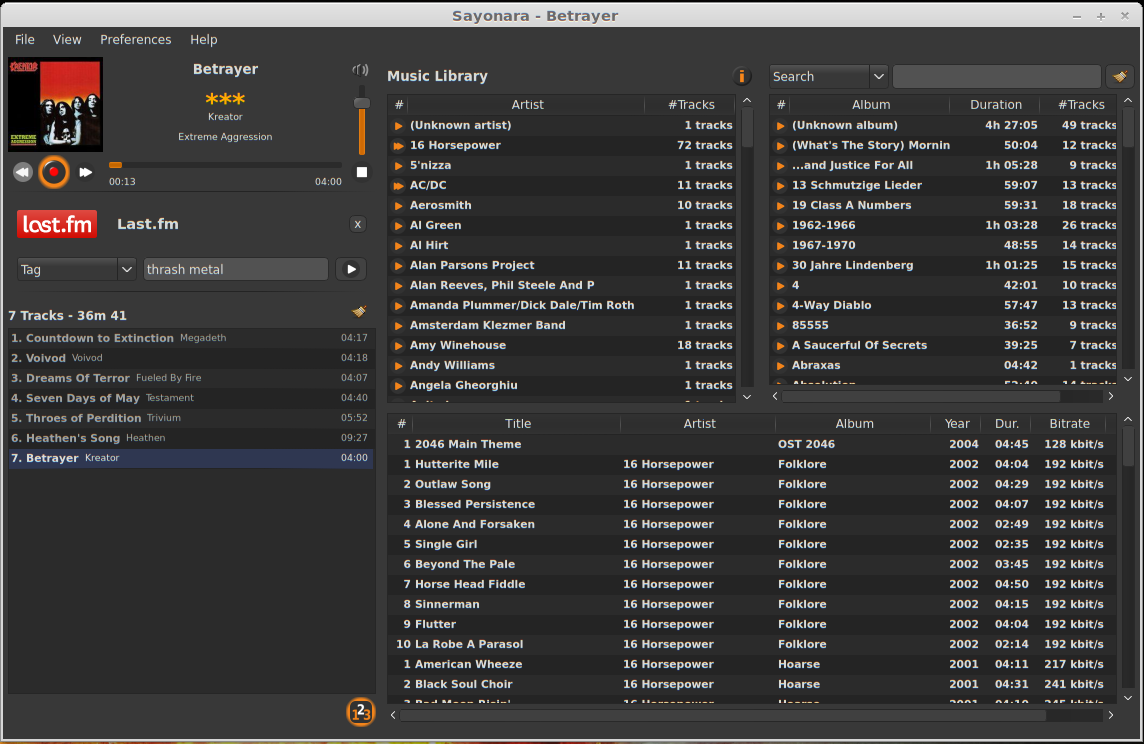The height and width of the screenshot is (744, 1144).
Task: Click the artist list scroll down arrow
Action: click(747, 397)
